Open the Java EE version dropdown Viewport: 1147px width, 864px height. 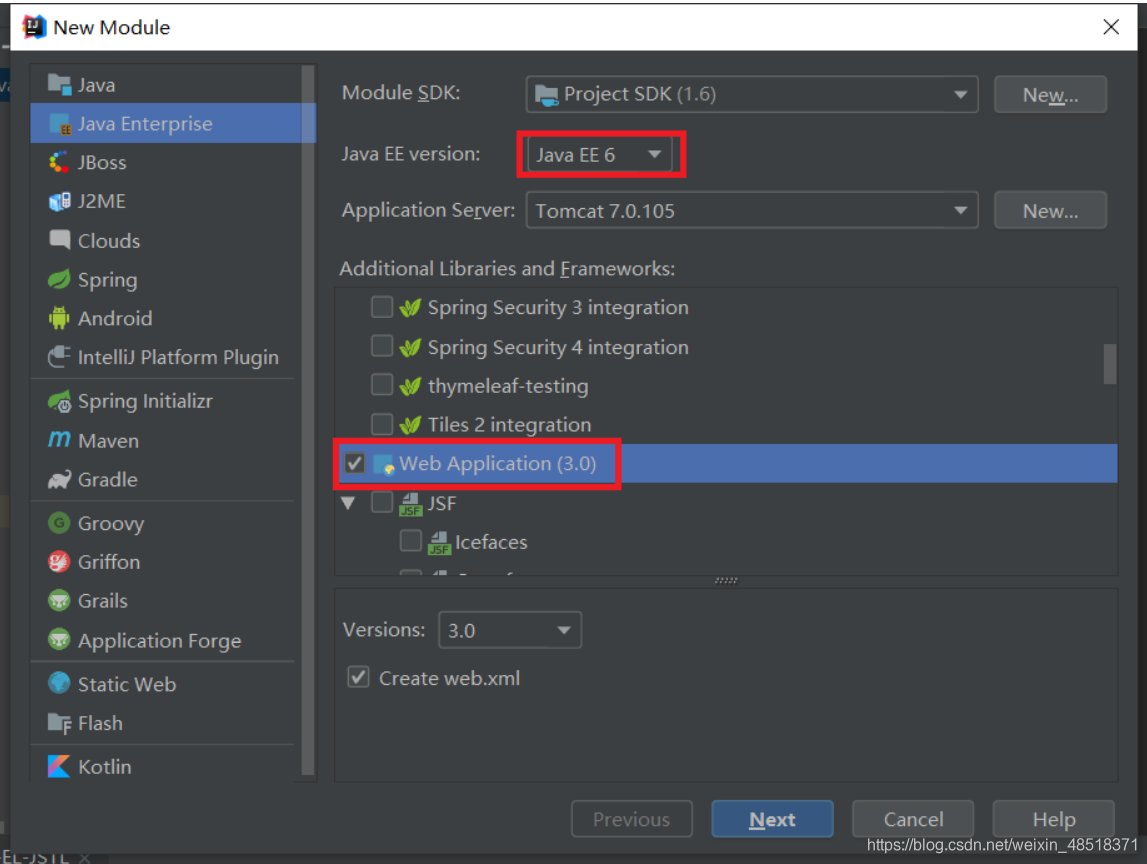point(598,154)
